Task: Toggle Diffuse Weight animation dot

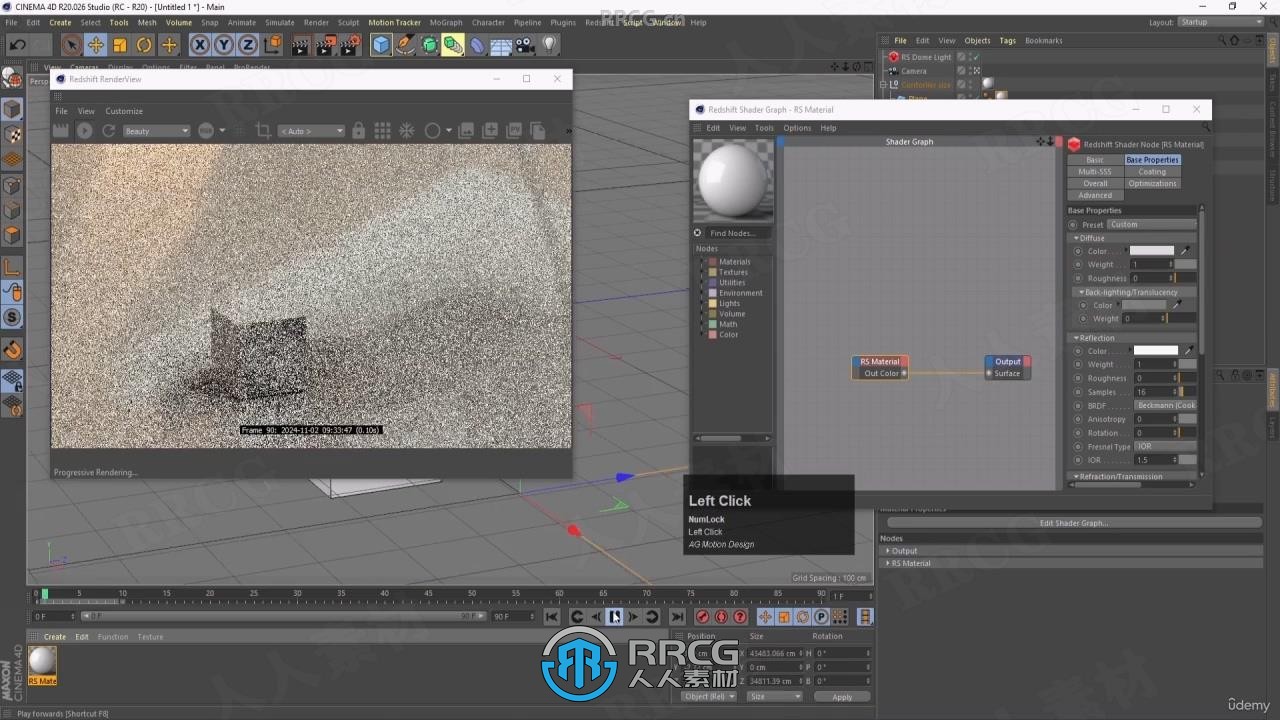Action: click(1079, 265)
